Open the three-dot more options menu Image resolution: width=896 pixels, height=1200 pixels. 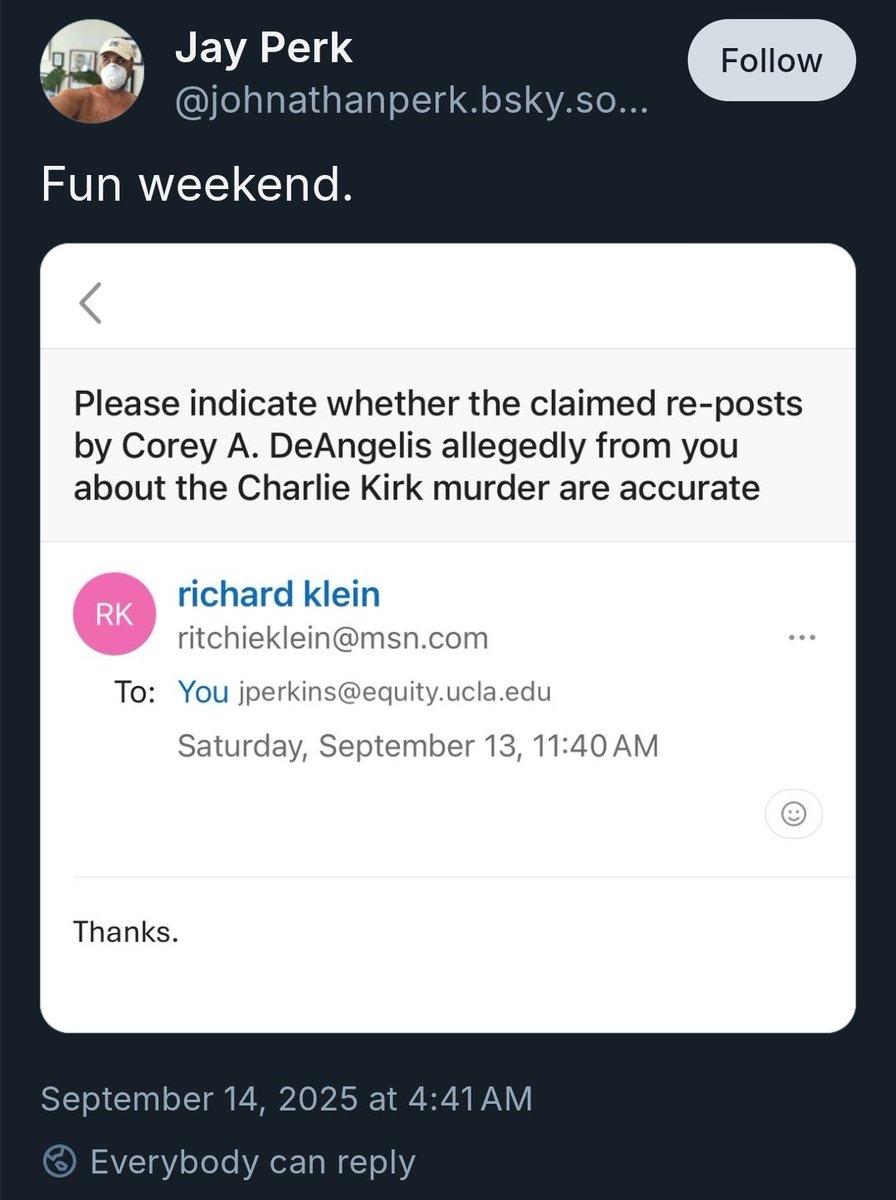coord(802,637)
